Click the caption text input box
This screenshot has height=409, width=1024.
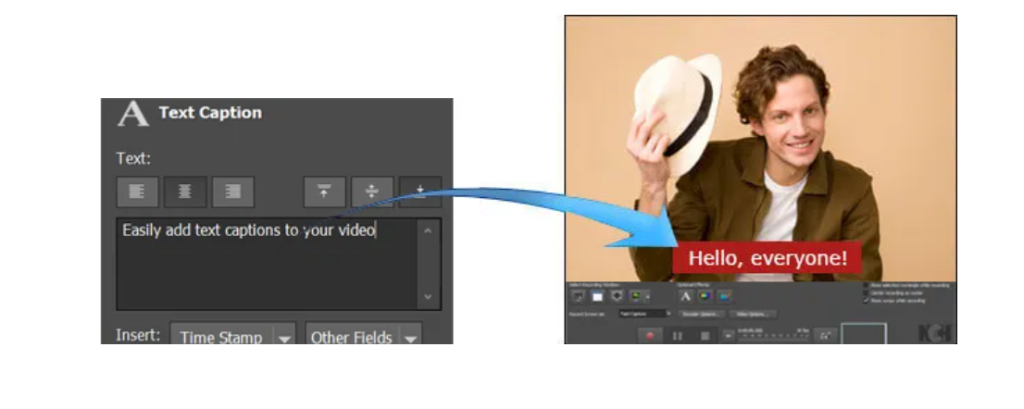point(266,264)
